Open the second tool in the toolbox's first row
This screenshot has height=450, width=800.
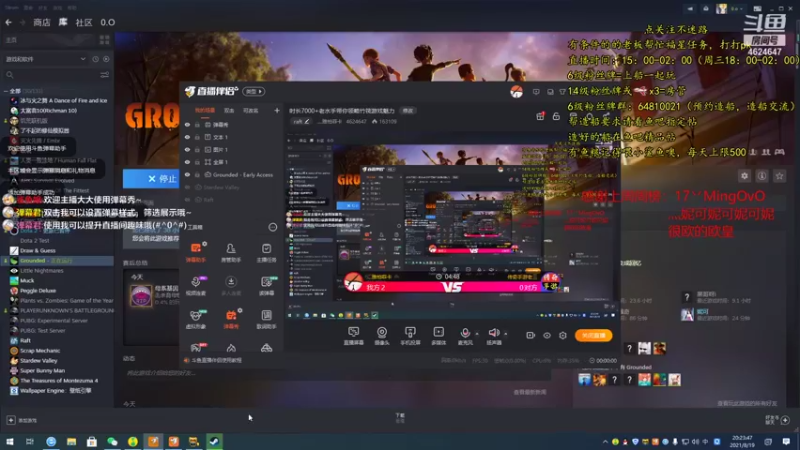pyautogui.click(x=231, y=252)
